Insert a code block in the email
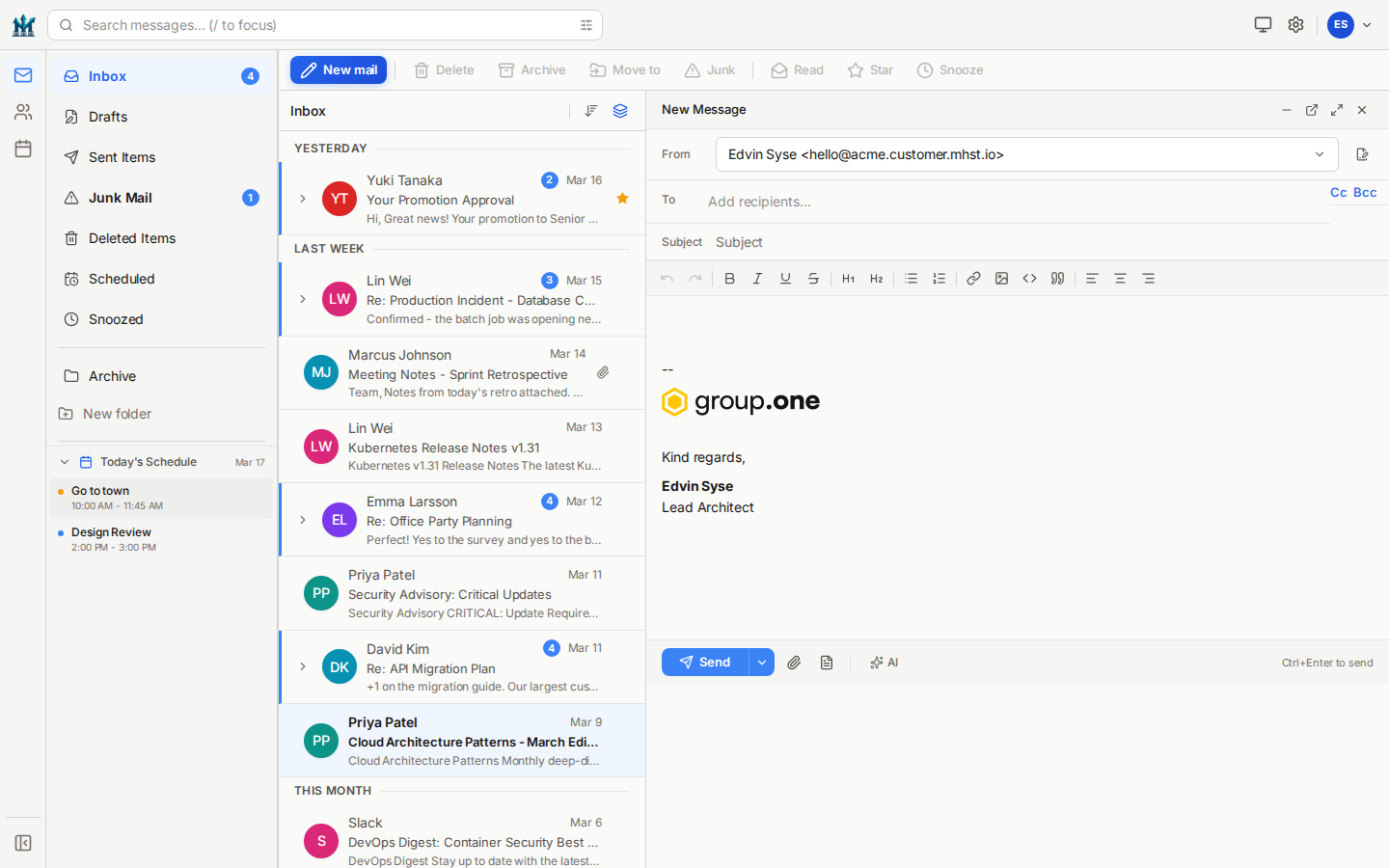 coord(1029,278)
